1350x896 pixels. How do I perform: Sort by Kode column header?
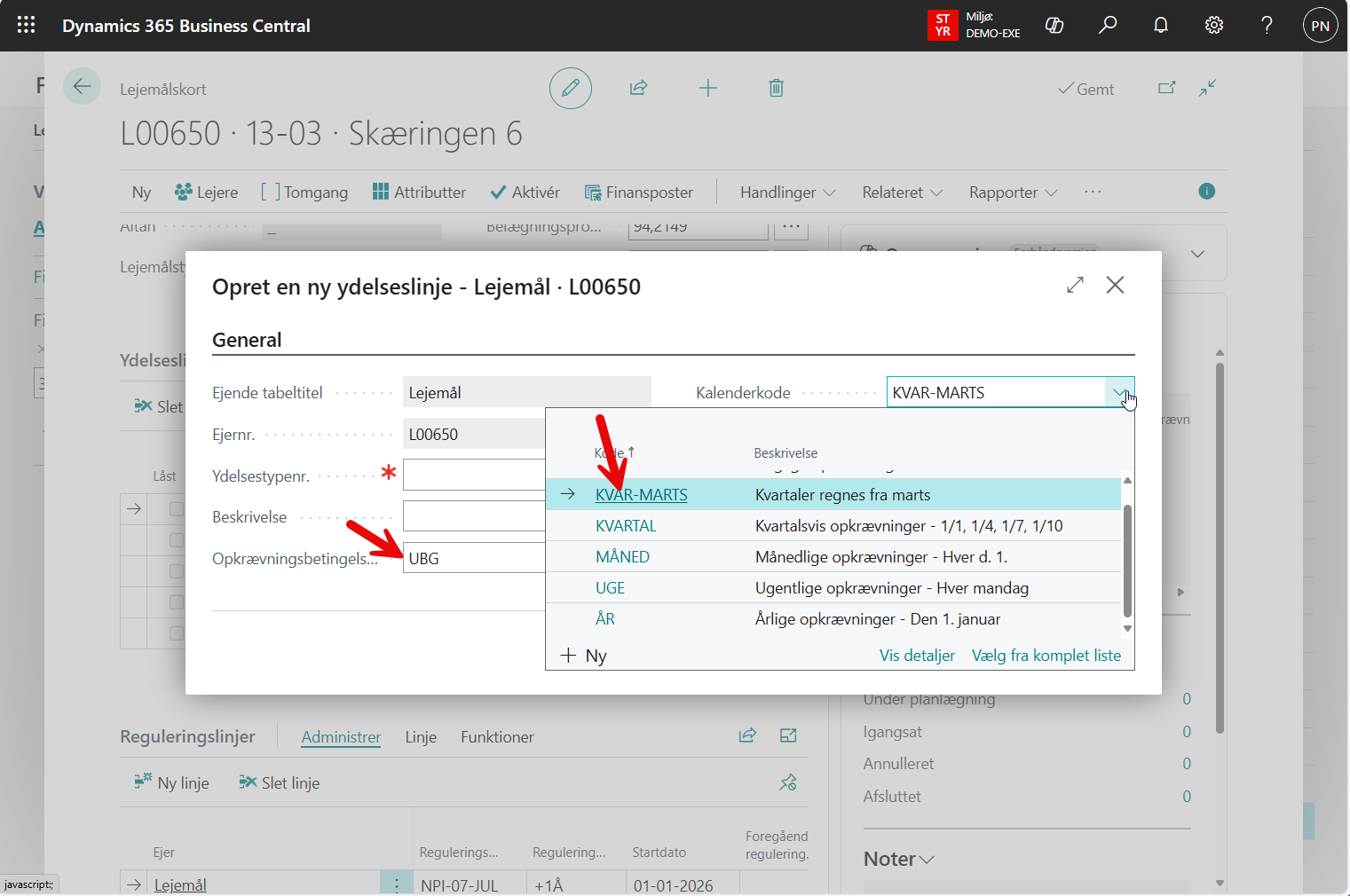coord(614,453)
